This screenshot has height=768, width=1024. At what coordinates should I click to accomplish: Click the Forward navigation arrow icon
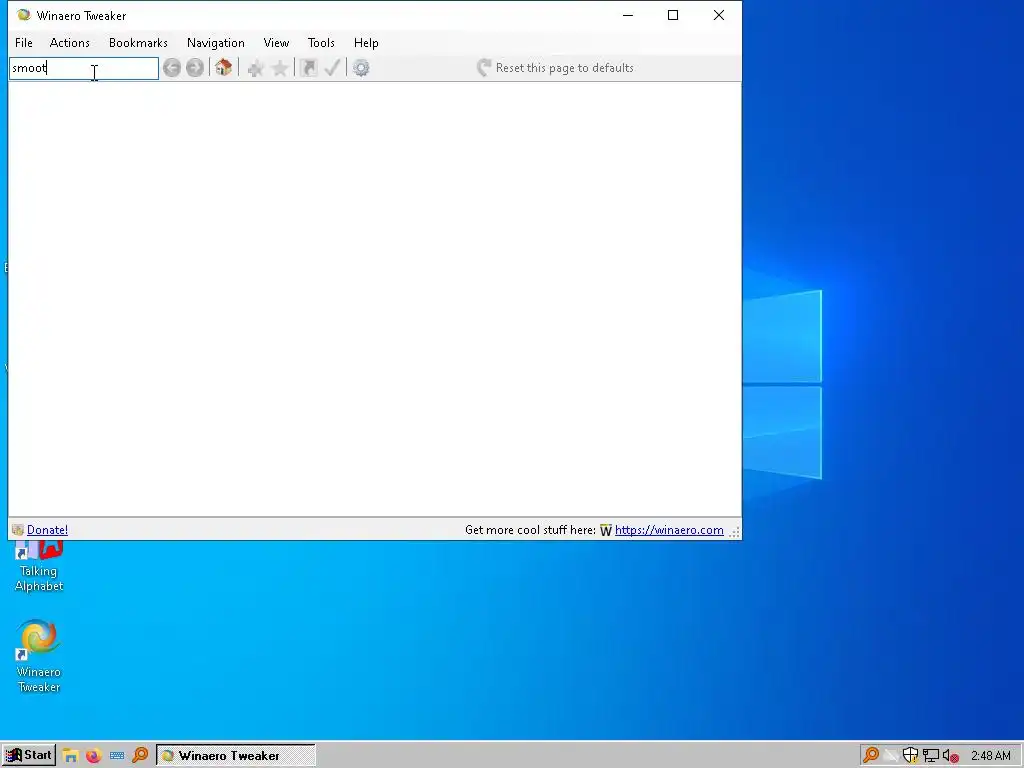point(195,68)
